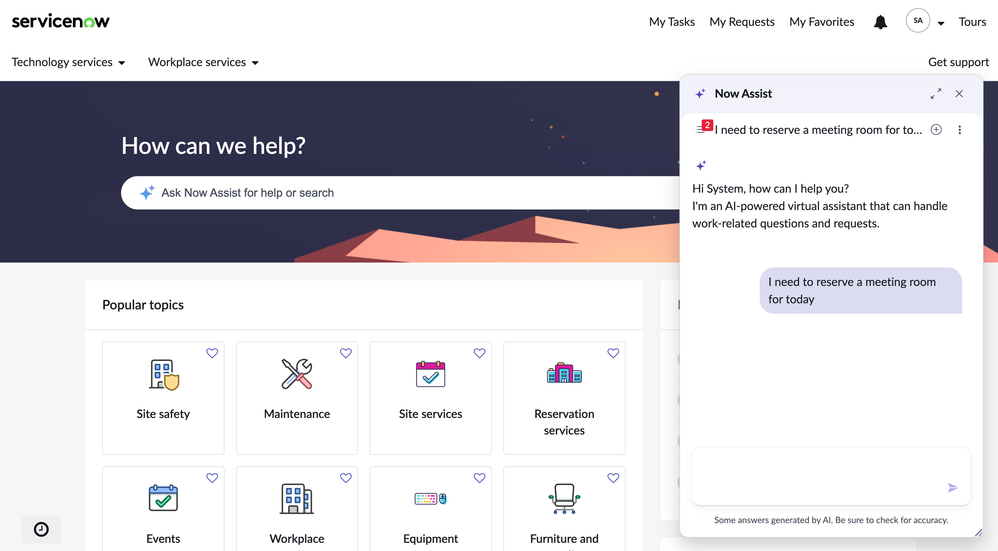Screen dimensions: 998x551
Task: Open the Maintenance label
Action: tap(297, 414)
